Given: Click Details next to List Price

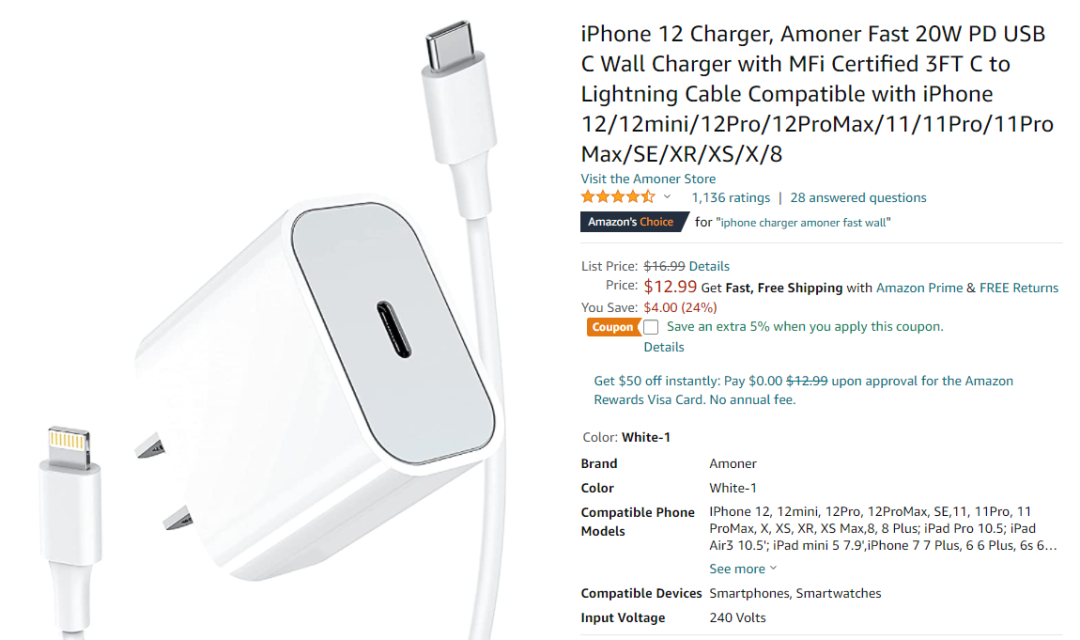Looking at the screenshot, I should pyautogui.click(x=709, y=266).
